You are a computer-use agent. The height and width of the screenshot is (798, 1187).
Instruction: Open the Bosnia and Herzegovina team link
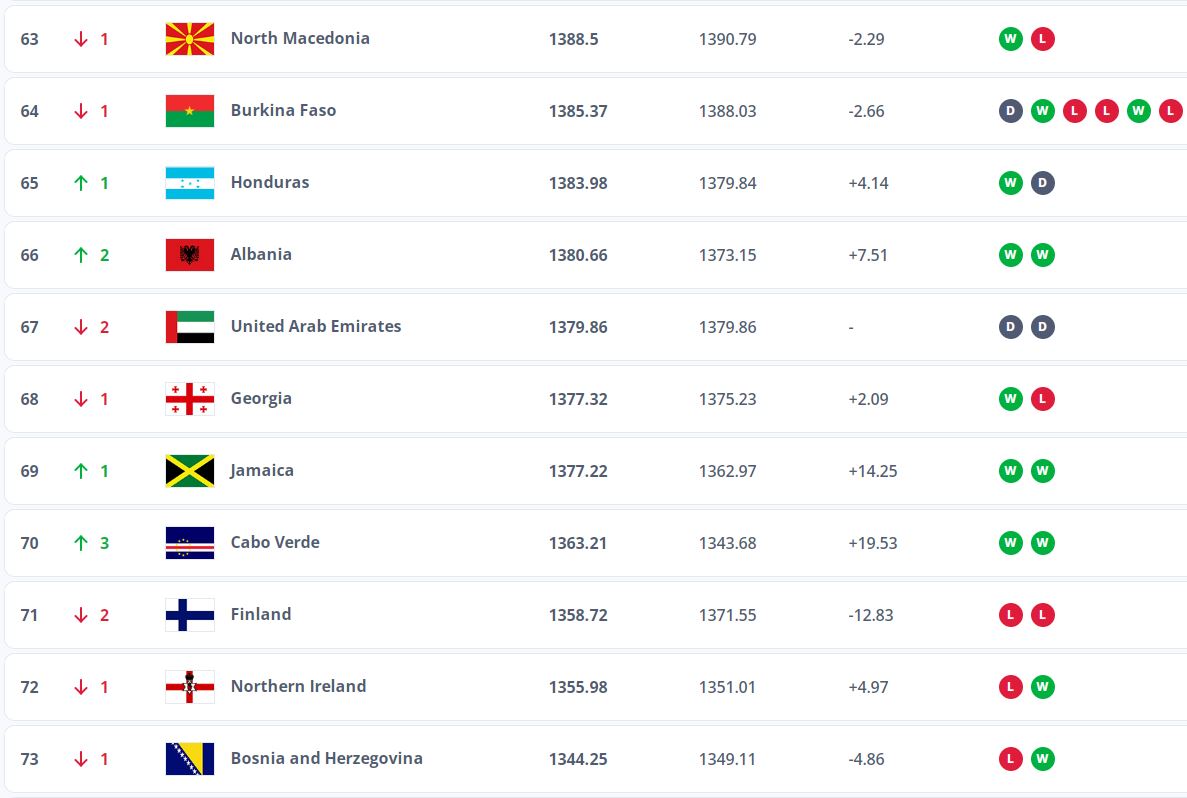326,758
